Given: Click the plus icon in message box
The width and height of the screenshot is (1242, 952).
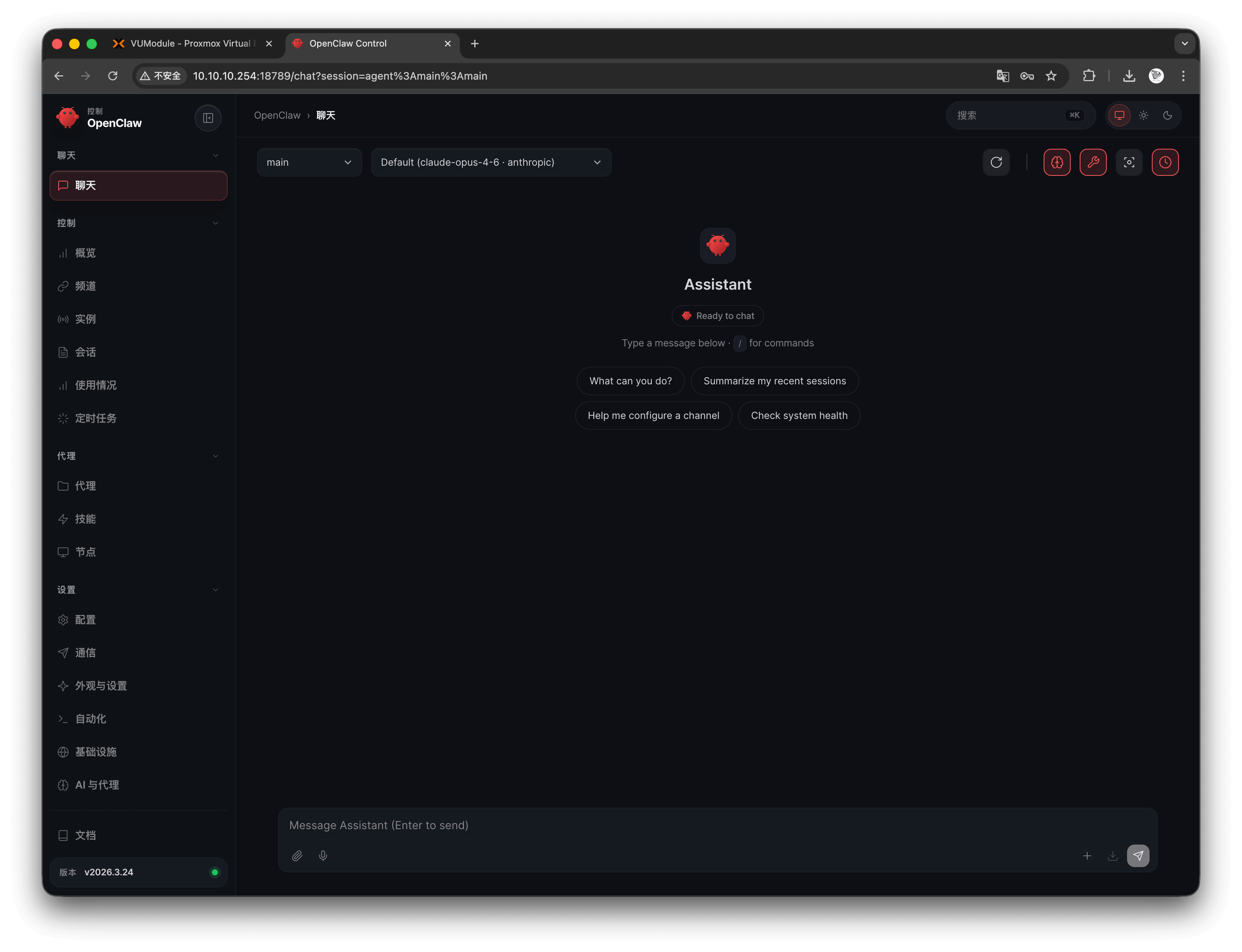Looking at the screenshot, I should click(1087, 856).
